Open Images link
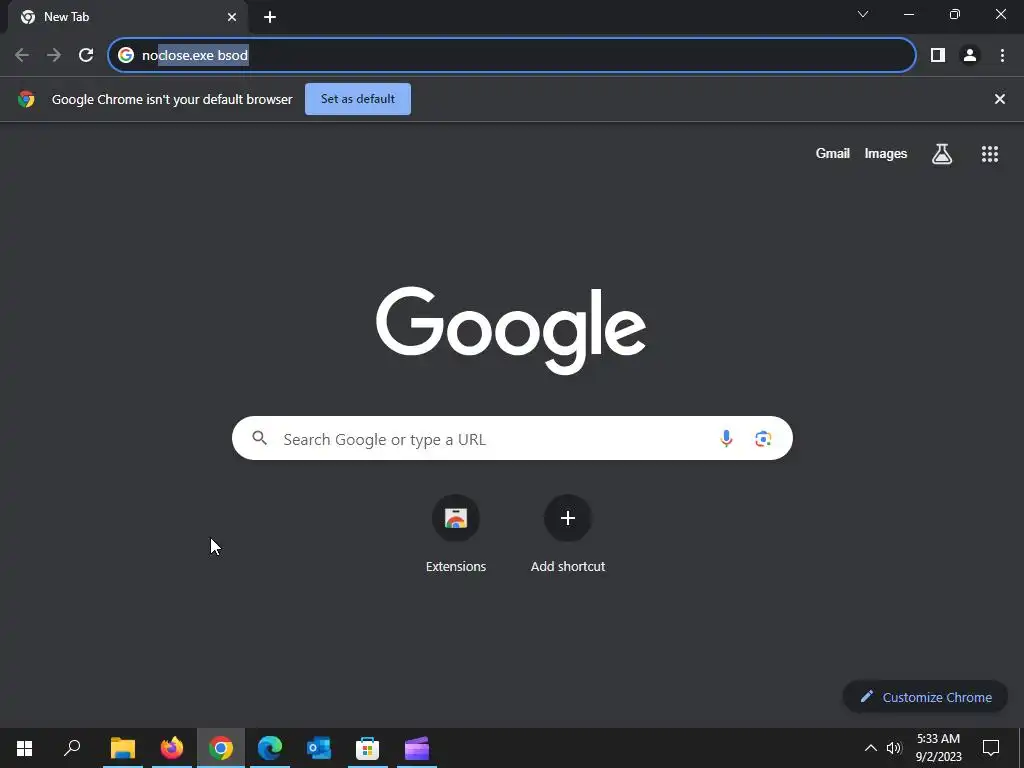 point(886,153)
